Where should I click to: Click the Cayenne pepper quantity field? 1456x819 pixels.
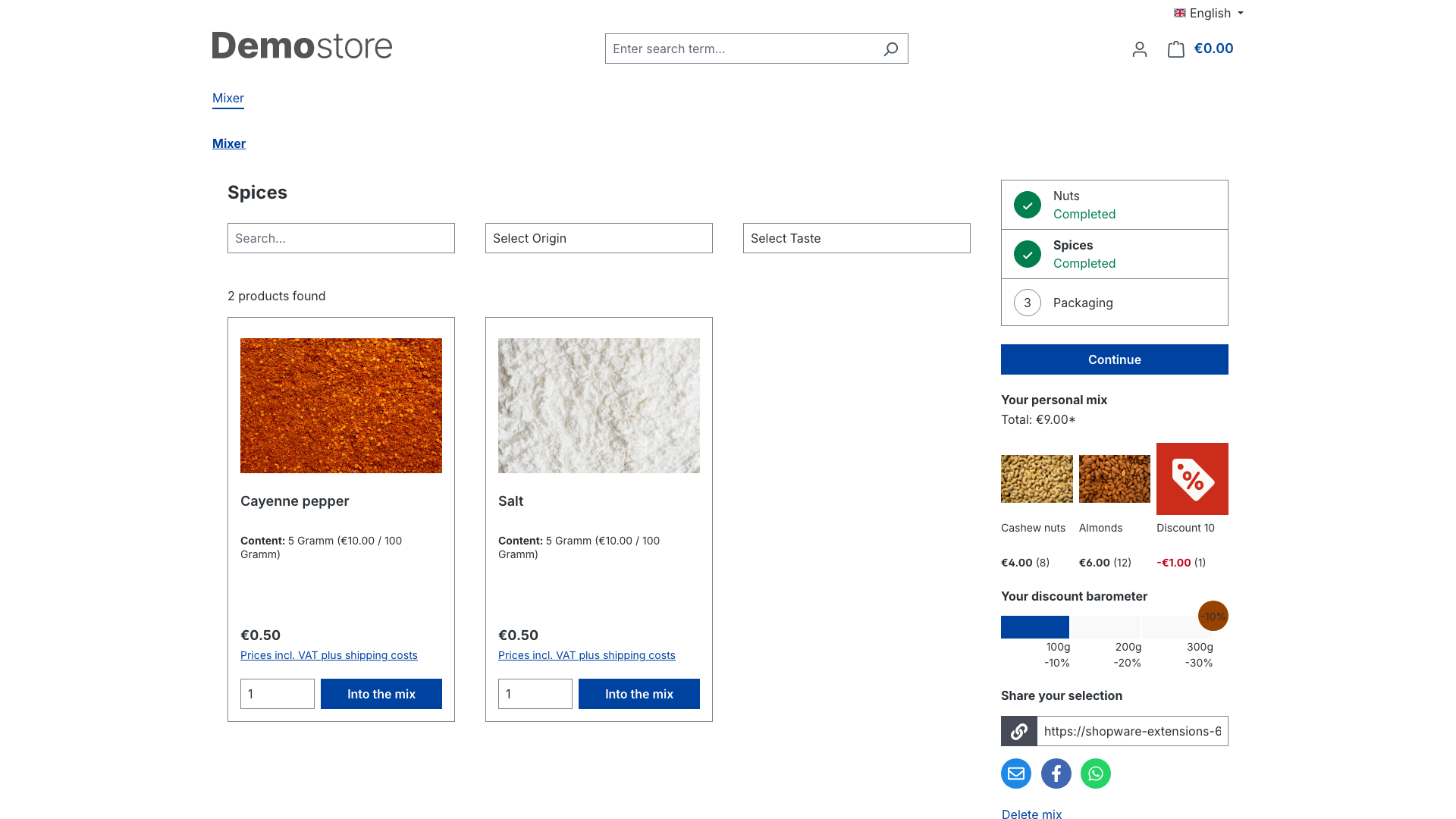pos(278,694)
